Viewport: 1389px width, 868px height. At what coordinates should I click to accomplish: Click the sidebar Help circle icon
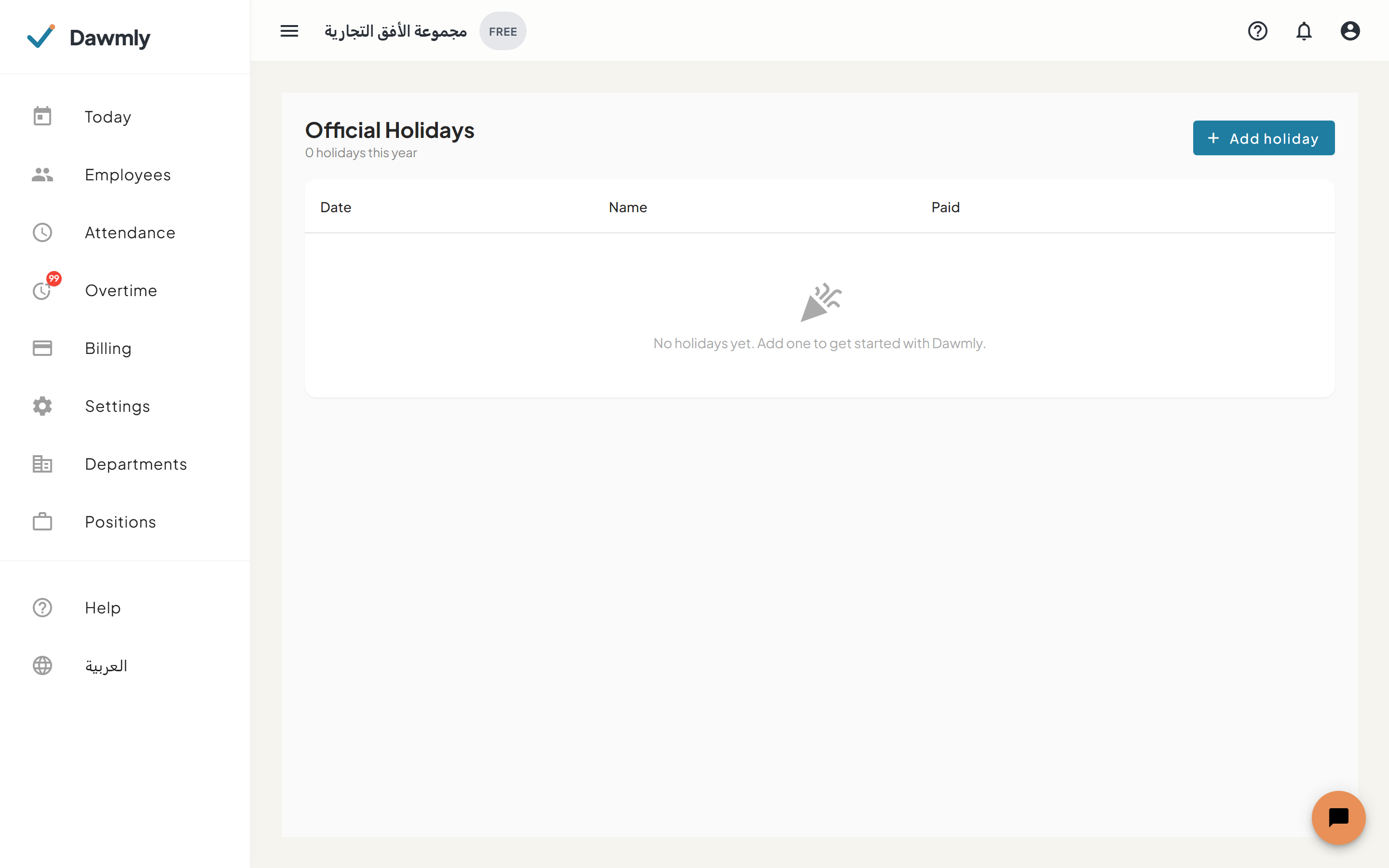coord(42,608)
